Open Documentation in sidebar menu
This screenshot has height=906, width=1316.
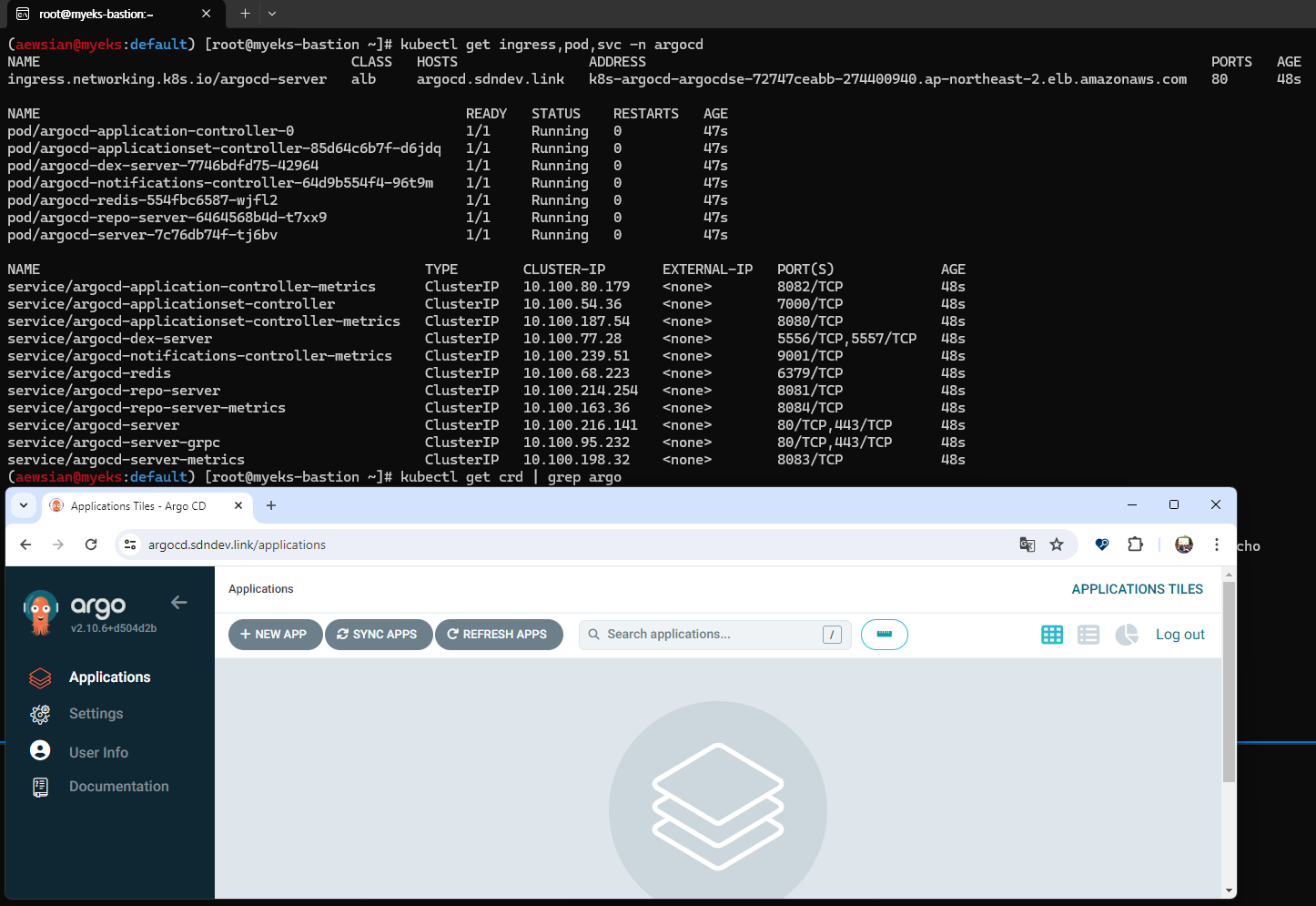(119, 787)
